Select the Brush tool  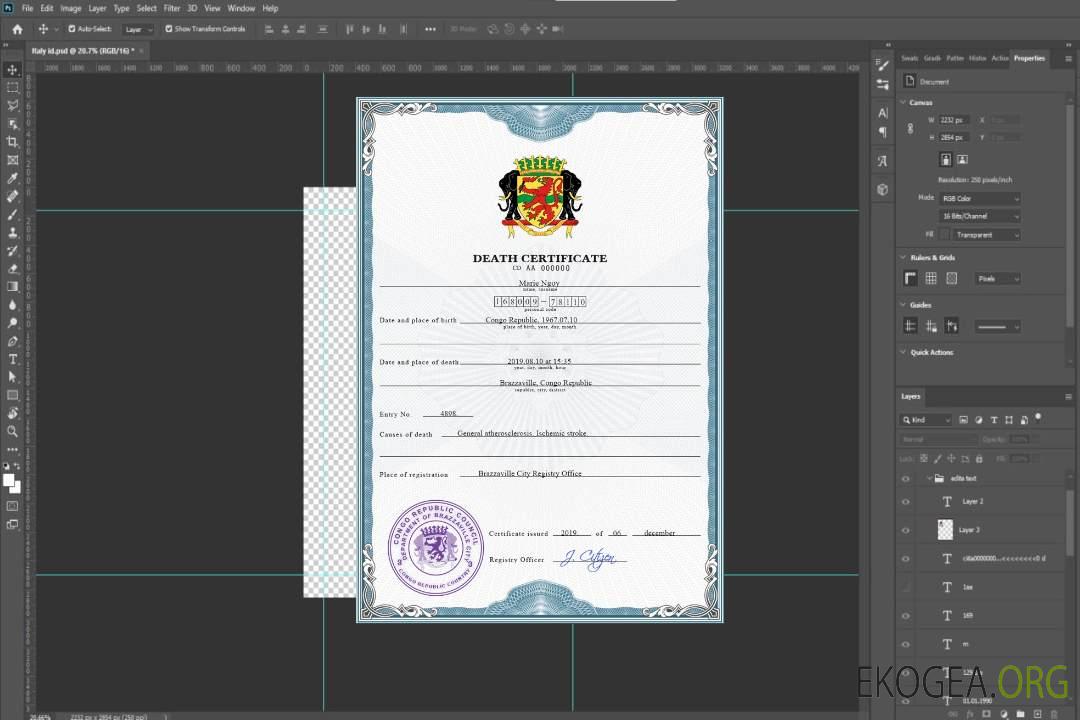tap(12, 214)
